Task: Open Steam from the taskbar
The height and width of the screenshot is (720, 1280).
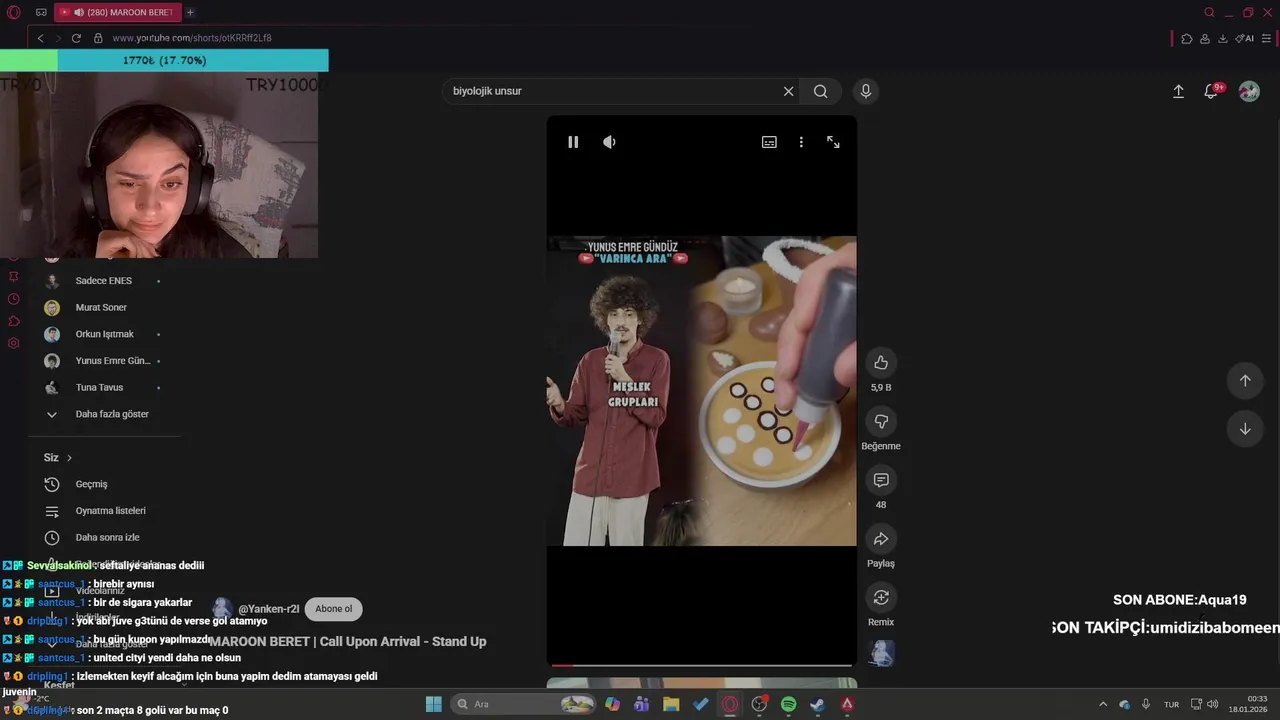Action: tap(817, 704)
